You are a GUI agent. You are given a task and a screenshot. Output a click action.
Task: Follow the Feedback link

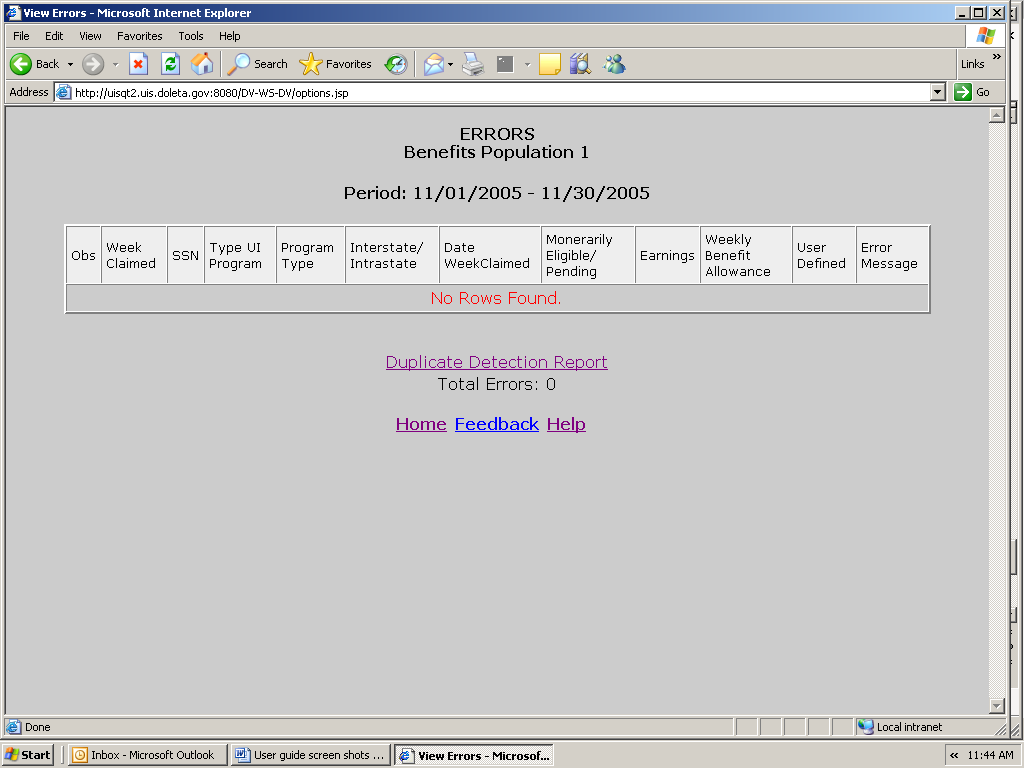coord(496,424)
